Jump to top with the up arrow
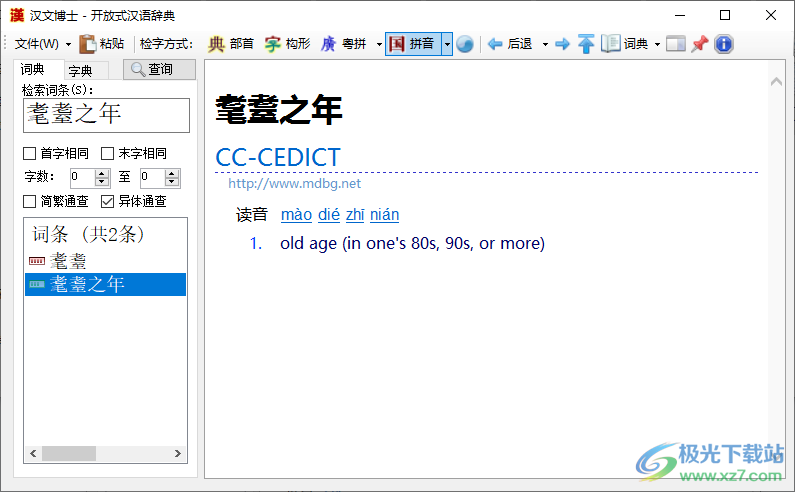795x492 pixels. point(586,44)
